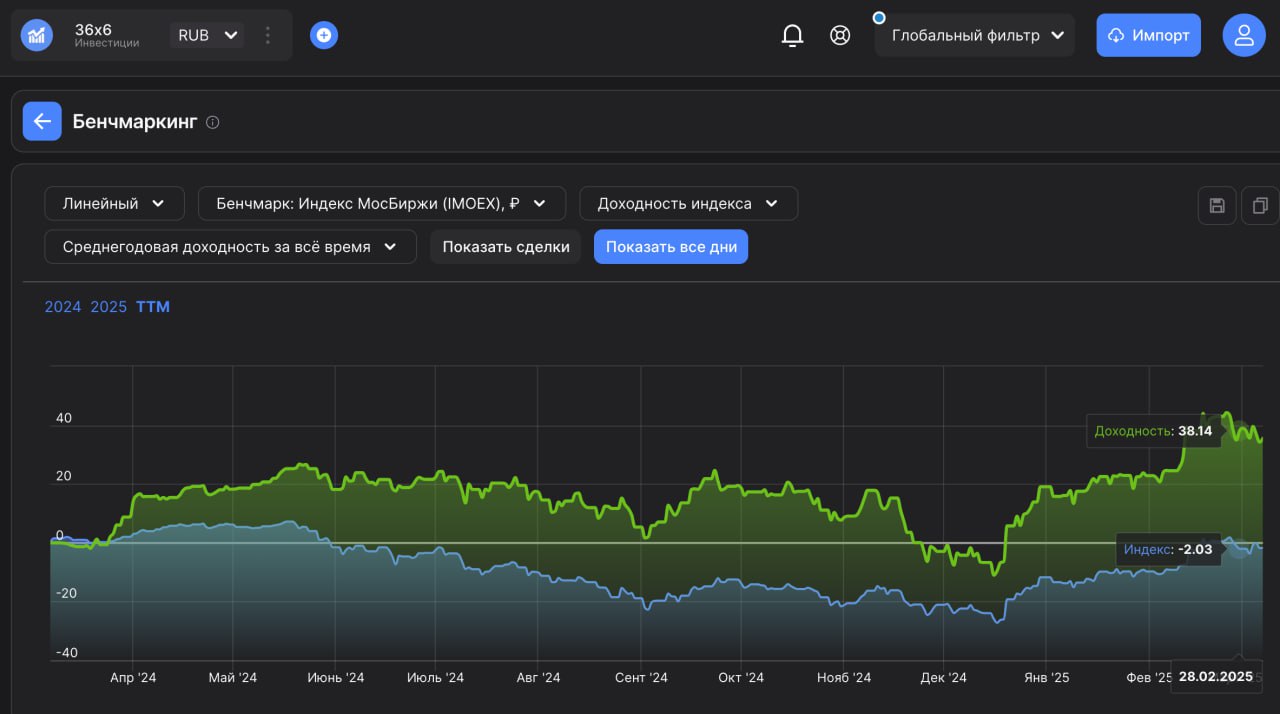The image size is (1280, 714).
Task: Toggle the Показать все дни button
Action: (670, 247)
